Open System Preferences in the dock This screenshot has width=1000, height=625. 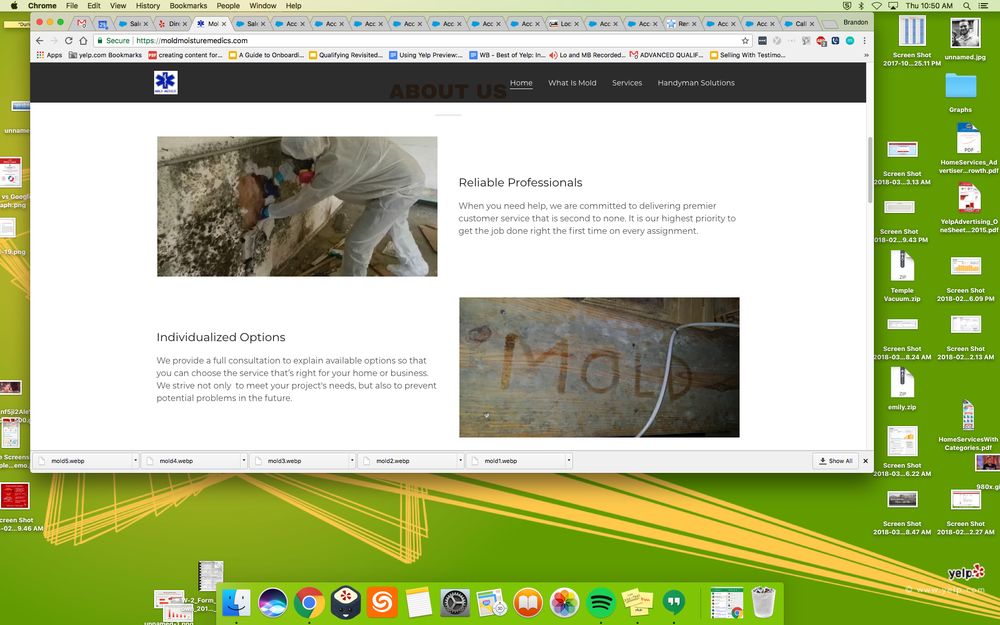pyautogui.click(x=455, y=602)
